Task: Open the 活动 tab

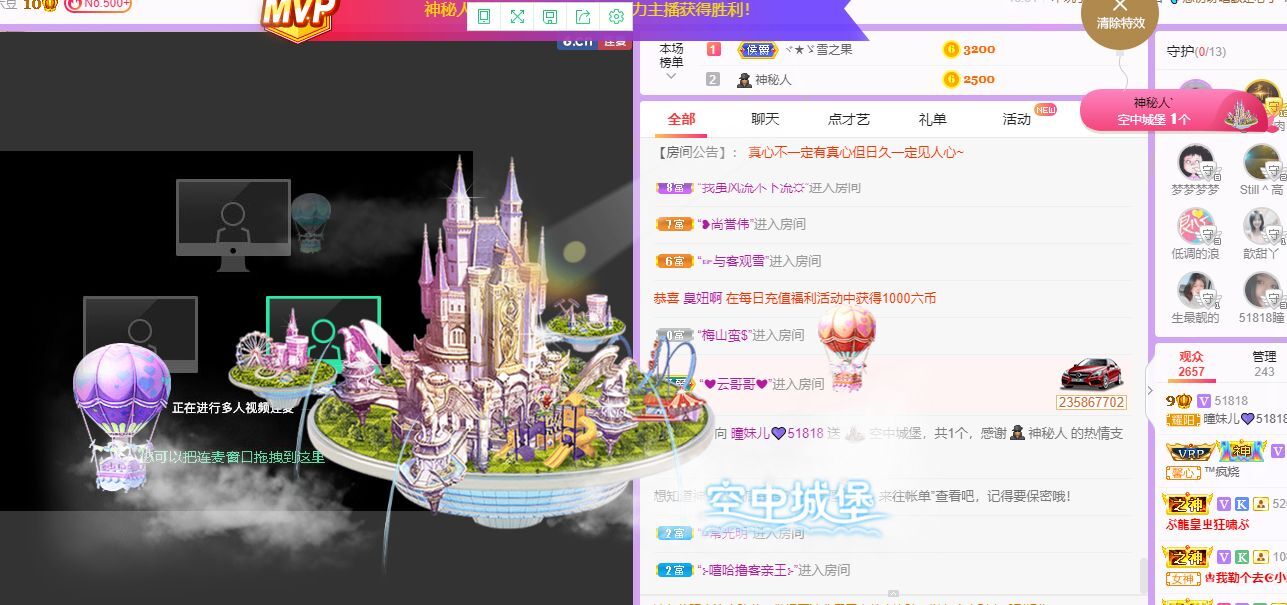Action: pyautogui.click(x=1017, y=119)
